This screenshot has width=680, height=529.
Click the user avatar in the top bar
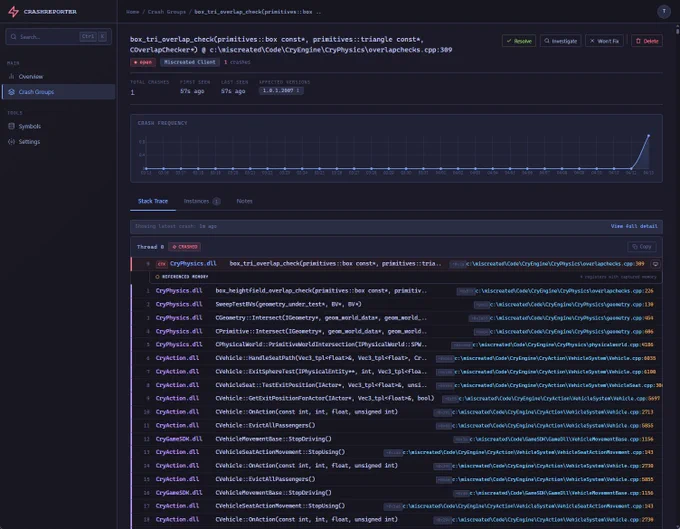664,12
